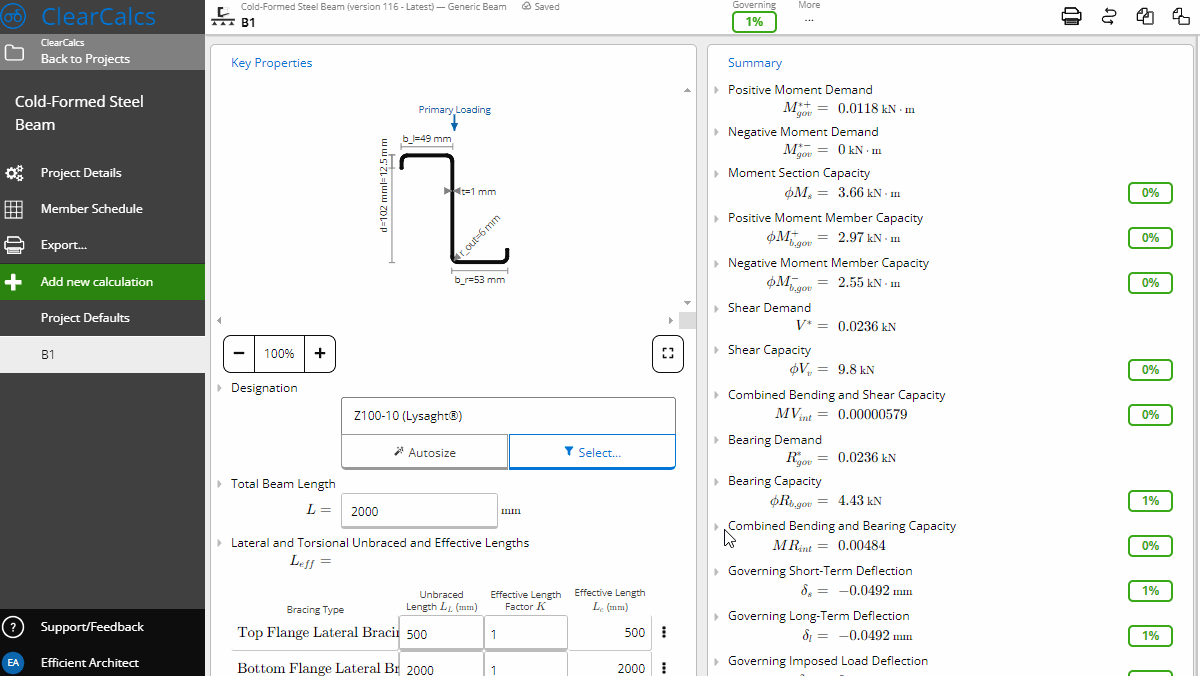Zoom in diagram with plus button
Screen dimensions: 1200x676
click(320, 353)
